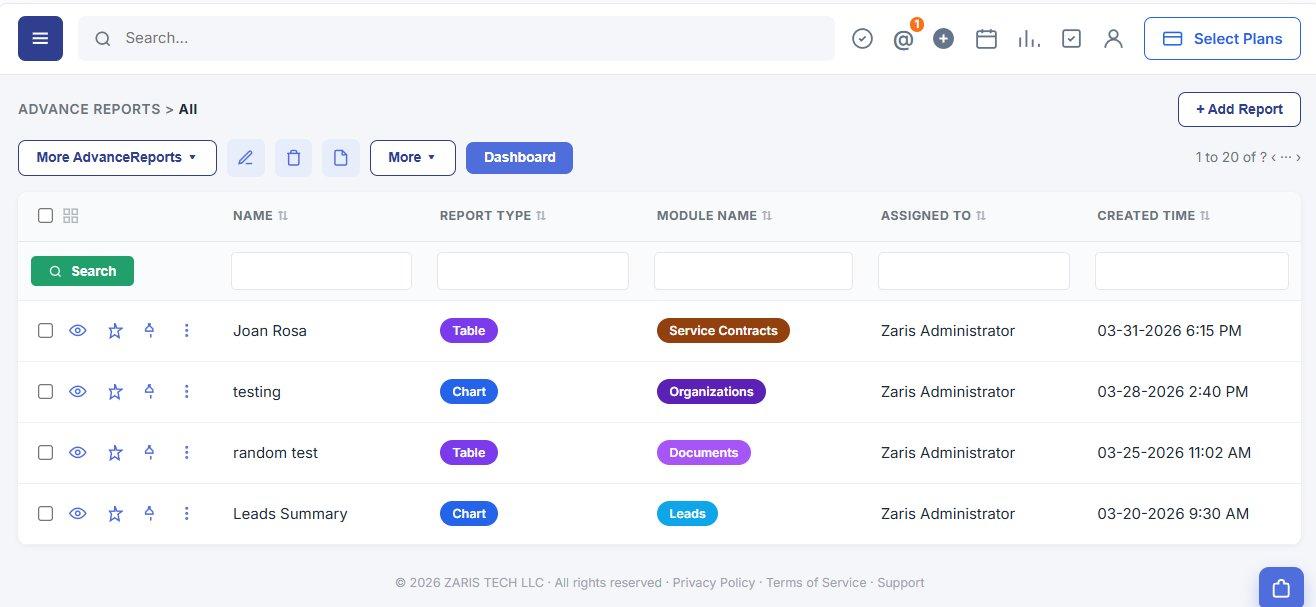The image size is (1316, 607).
Task: Click the edit pencil toolbar icon
Action: point(246,158)
